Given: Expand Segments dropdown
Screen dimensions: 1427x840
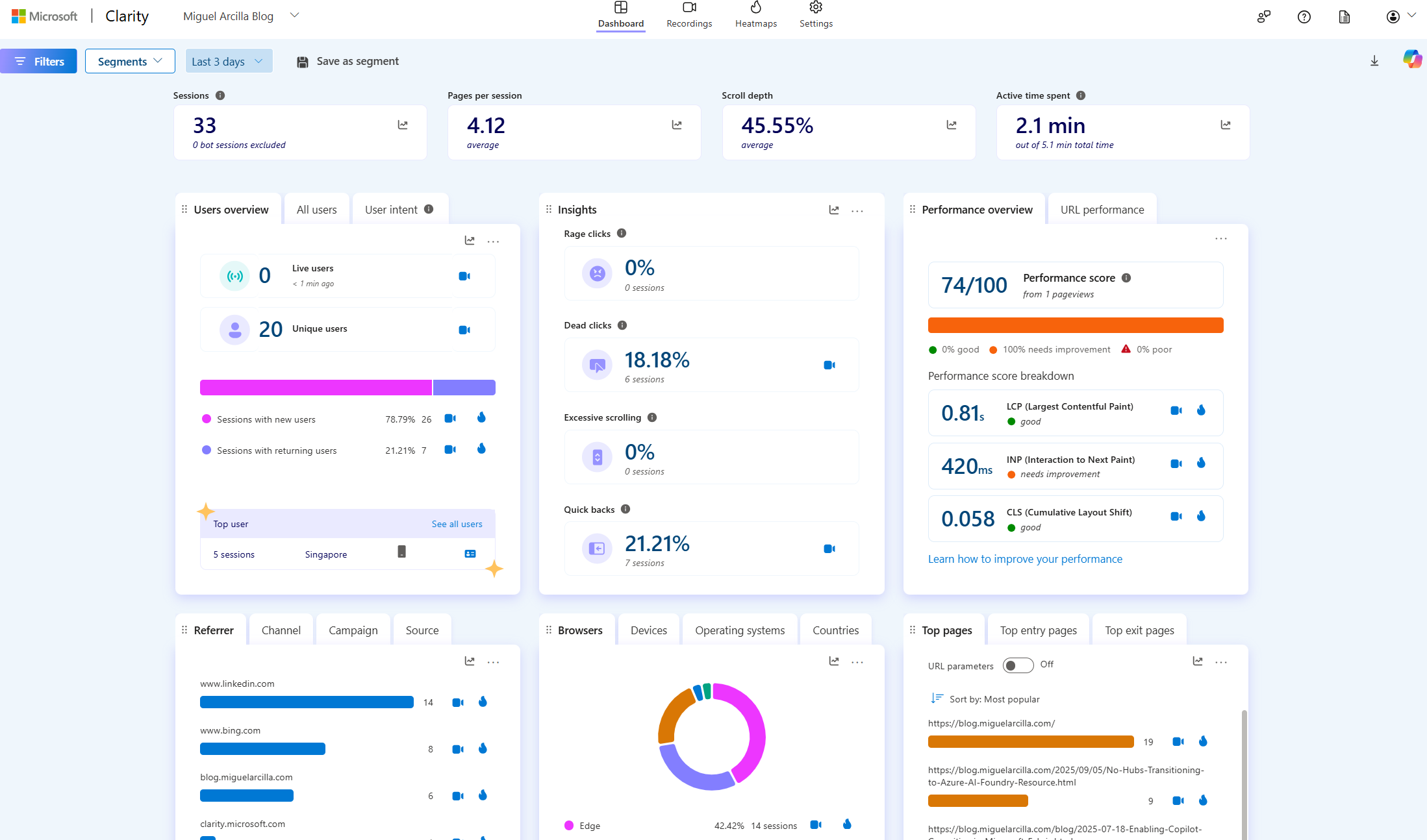Looking at the screenshot, I should 130,61.
